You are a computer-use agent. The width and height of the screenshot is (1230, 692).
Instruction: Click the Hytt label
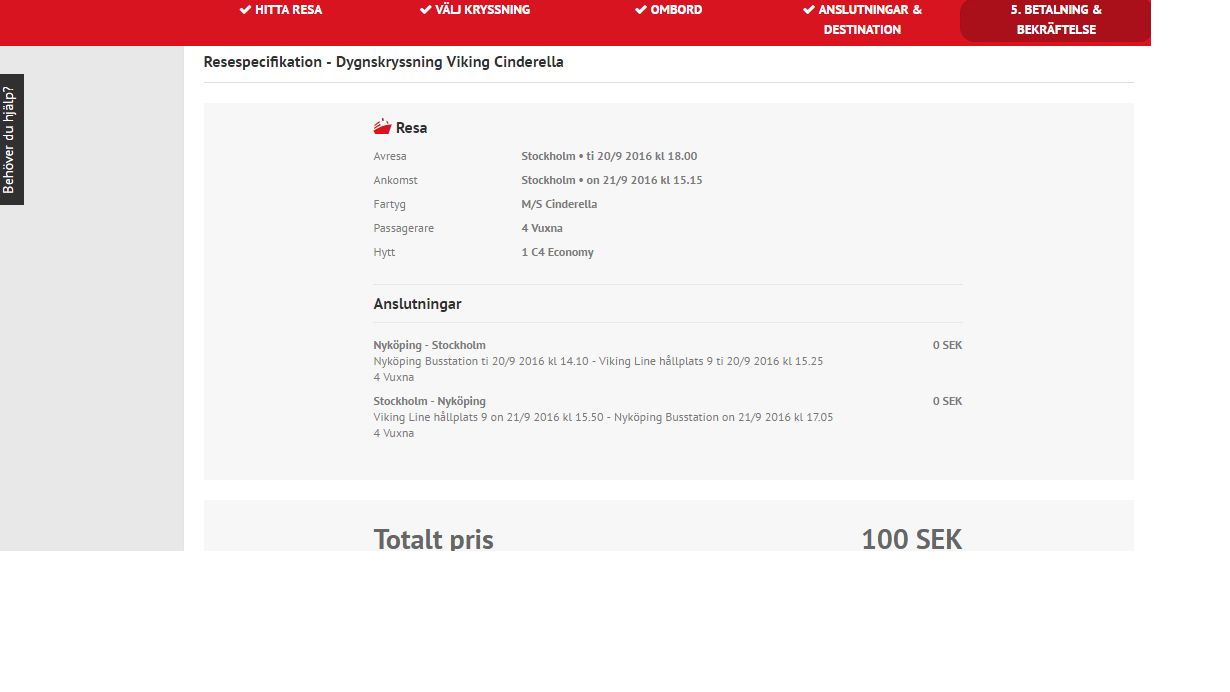384,252
